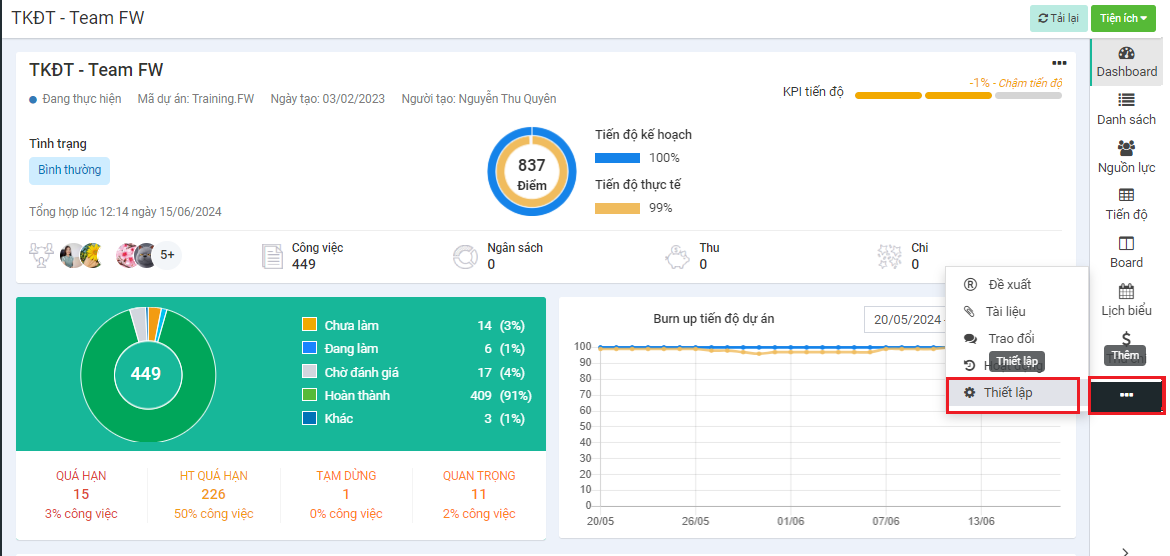Viewport: 1170px width, 556px height.
Task: Click the Bình thường status badge
Action: click(x=69, y=170)
